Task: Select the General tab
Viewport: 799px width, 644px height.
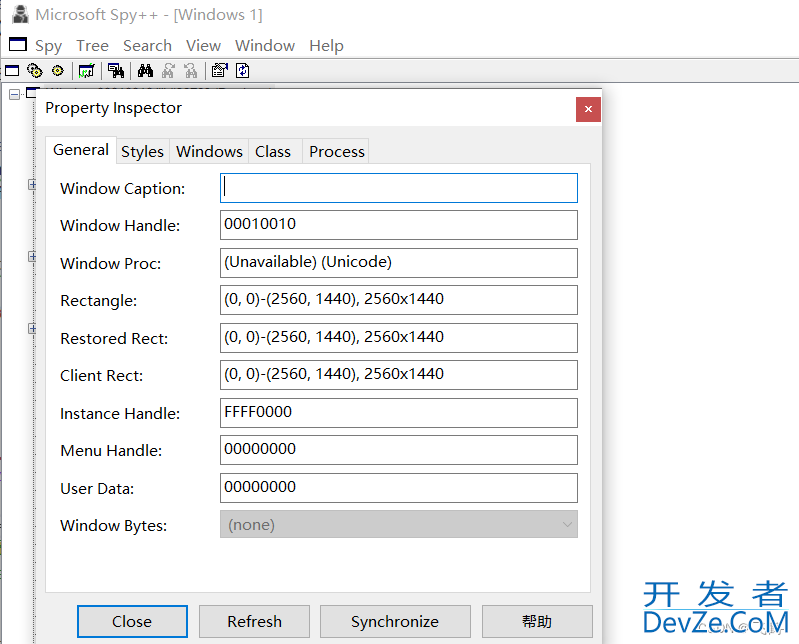Action: pyautogui.click(x=81, y=150)
